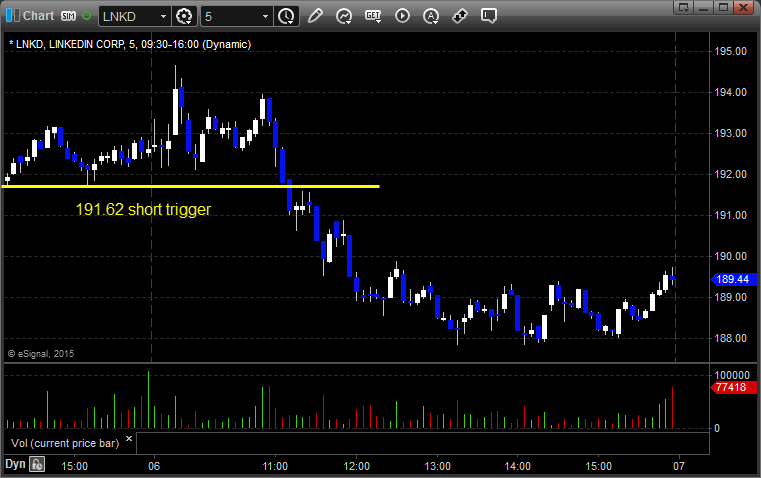Open the studies chart icon menu

[x=344, y=16]
